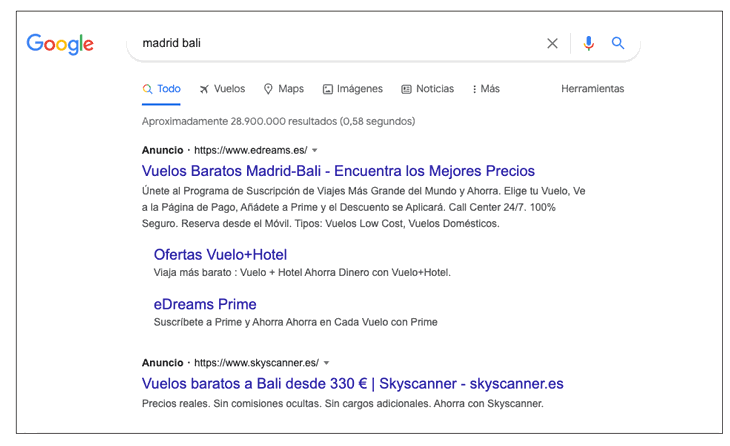Click the Únete al Programa de Suscripción description
Image resolution: width=730 pixels, height=446 pixels.
364,207
